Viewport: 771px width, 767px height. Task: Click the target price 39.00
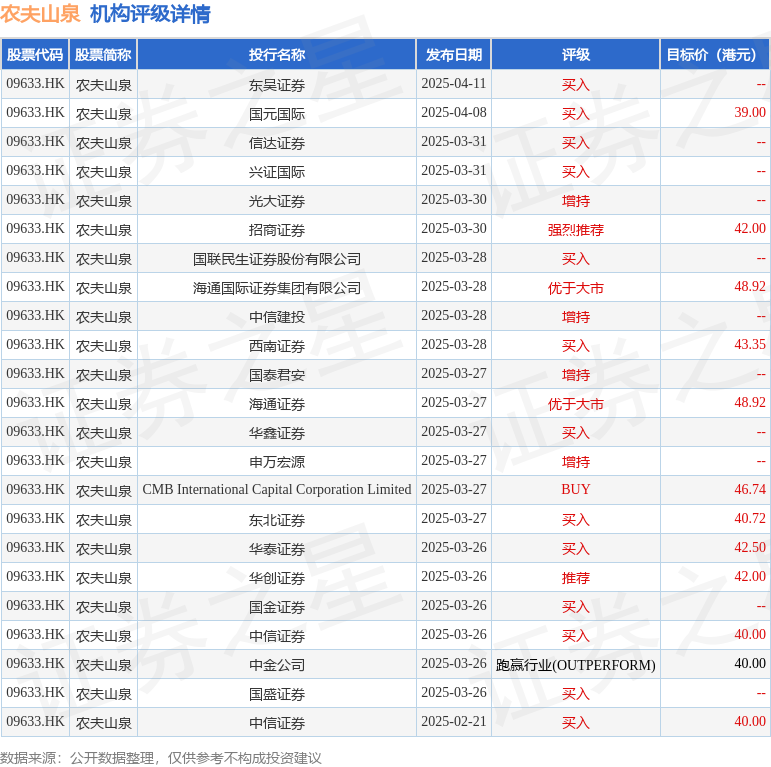(750, 113)
